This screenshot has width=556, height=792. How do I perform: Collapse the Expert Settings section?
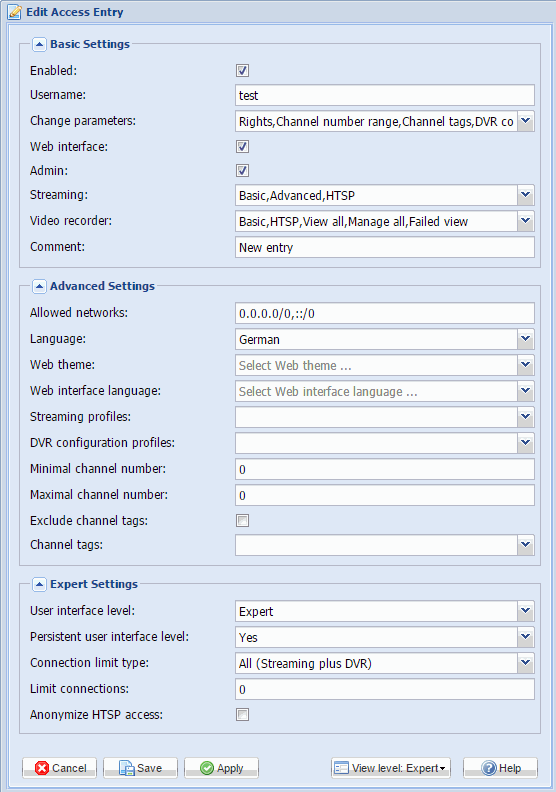[39, 584]
